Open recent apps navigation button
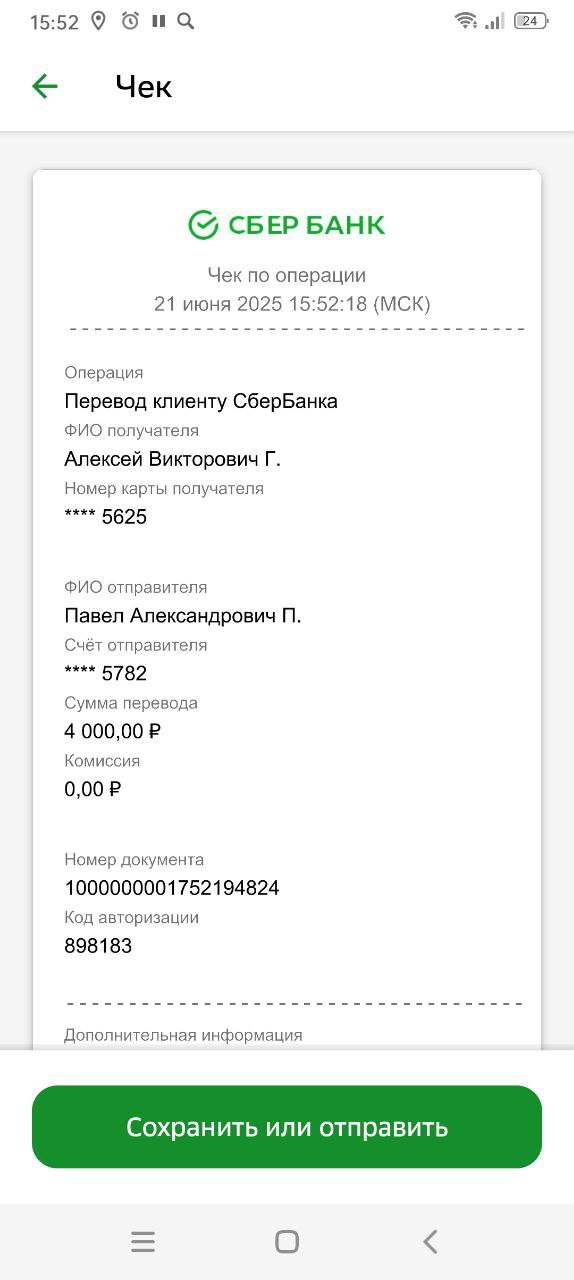The image size is (574, 1280). click(143, 1242)
